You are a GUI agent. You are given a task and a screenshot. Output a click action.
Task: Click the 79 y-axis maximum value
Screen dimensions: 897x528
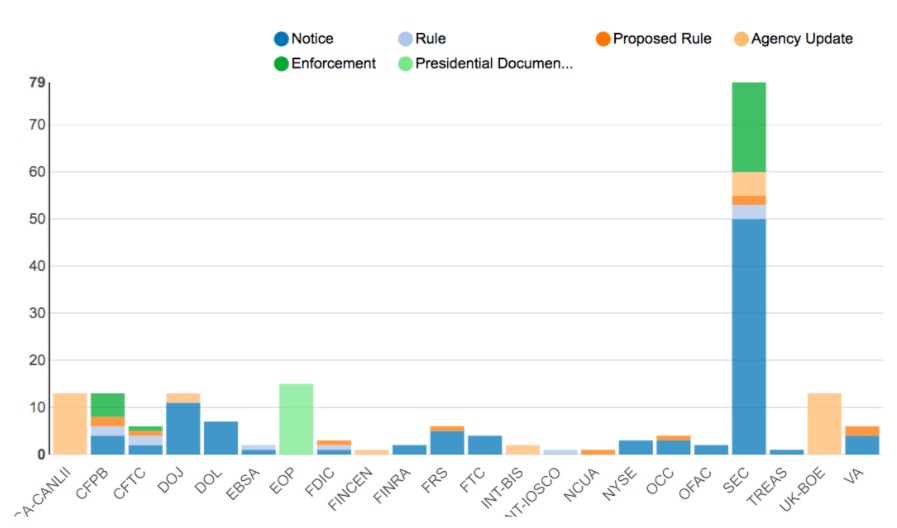coord(37,83)
